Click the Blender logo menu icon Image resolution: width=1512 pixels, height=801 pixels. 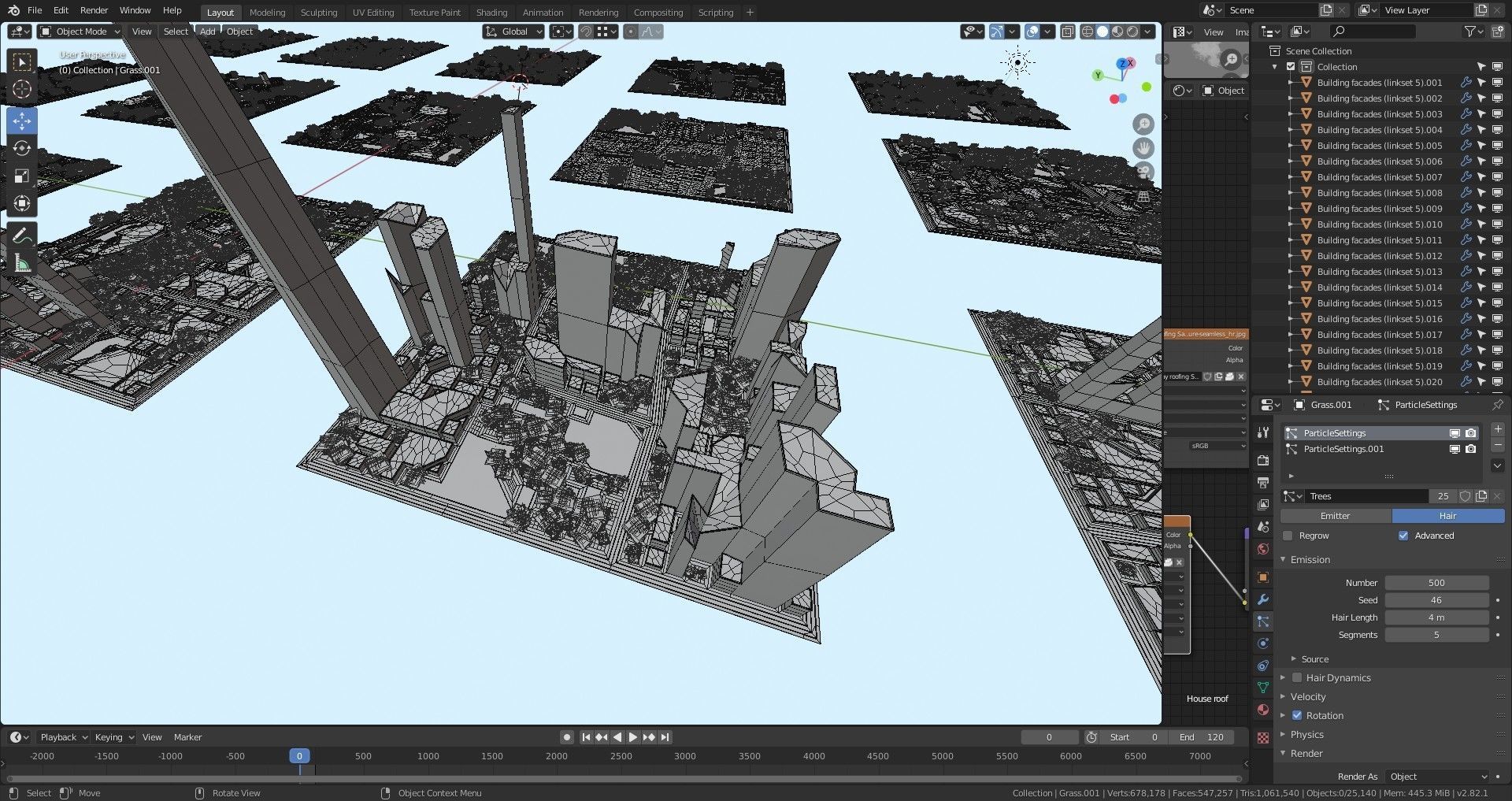(13, 10)
